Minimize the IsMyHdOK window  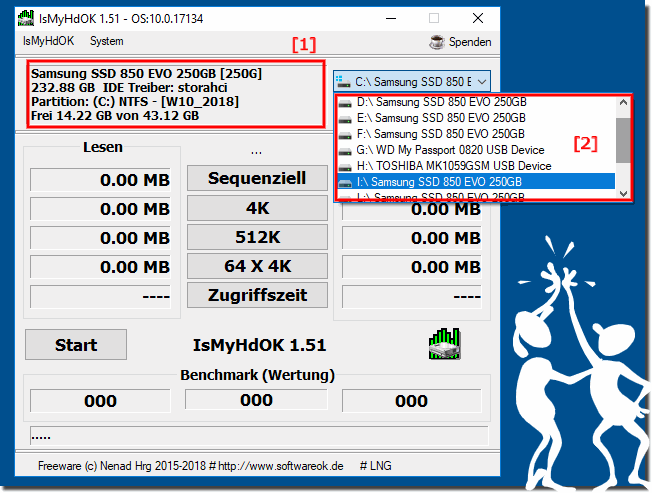click(x=390, y=18)
